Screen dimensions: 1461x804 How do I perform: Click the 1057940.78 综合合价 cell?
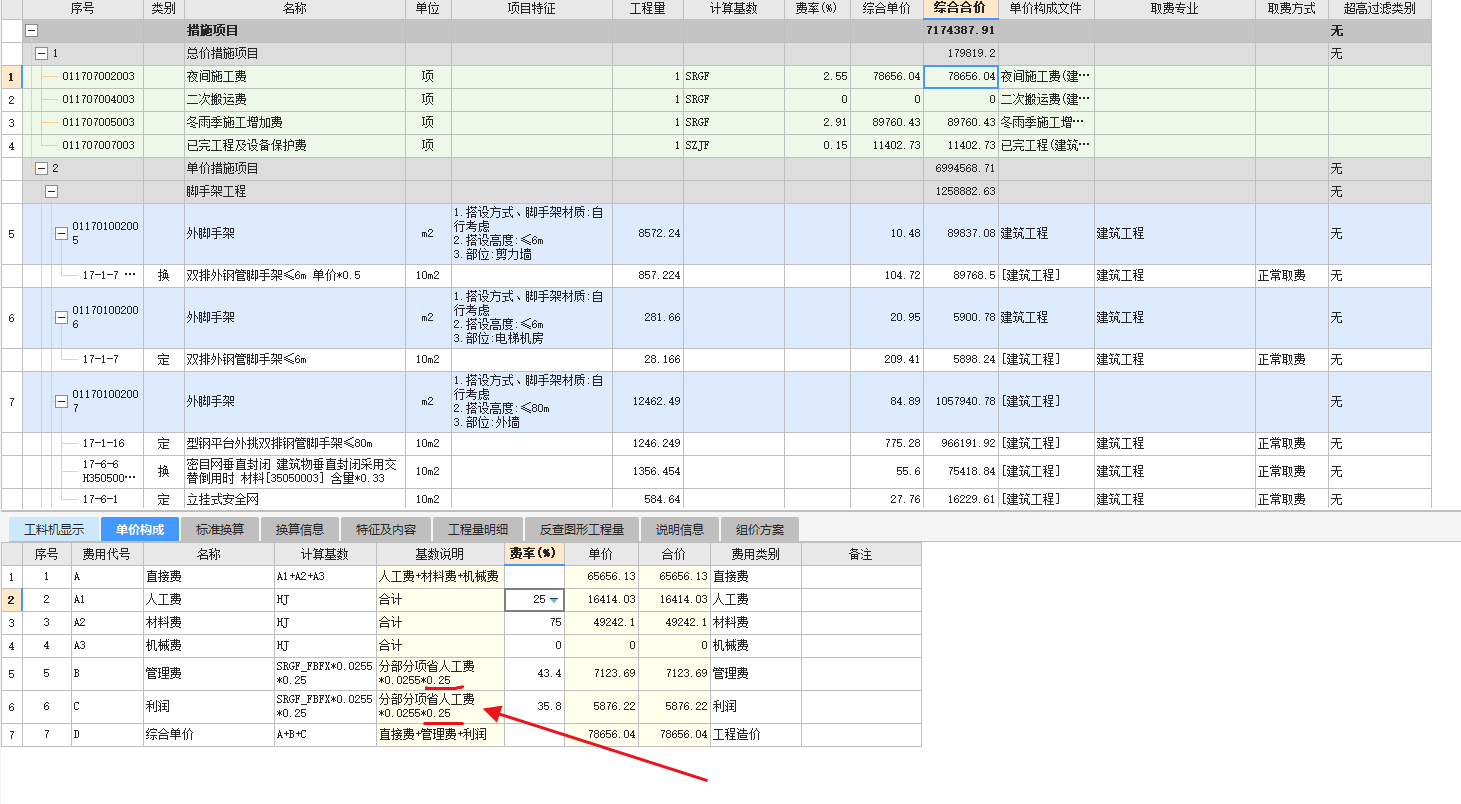pos(961,401)
